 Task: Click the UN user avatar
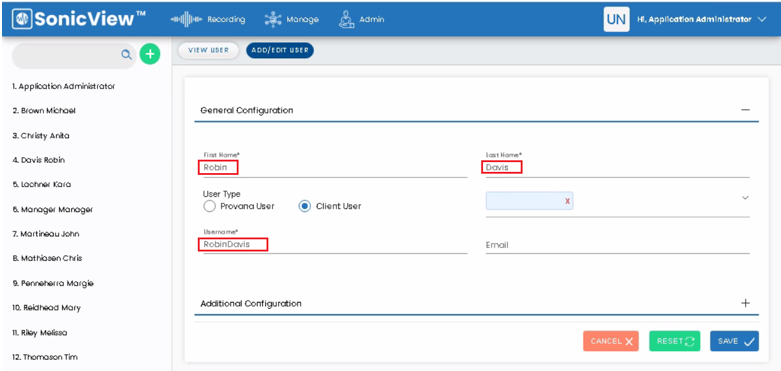pos(616,19)
